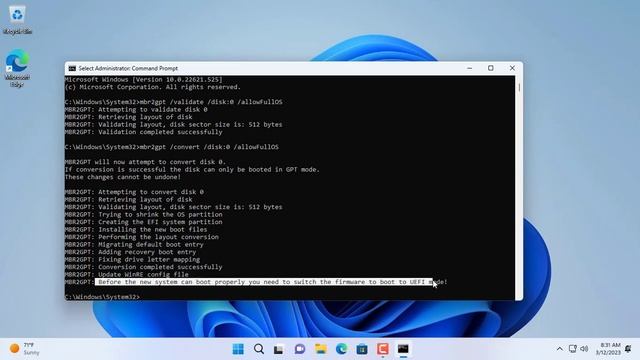Screen dimensions: 640x360
Task: Launch Edge browser from taskbar
Action: tap(341, 349)
